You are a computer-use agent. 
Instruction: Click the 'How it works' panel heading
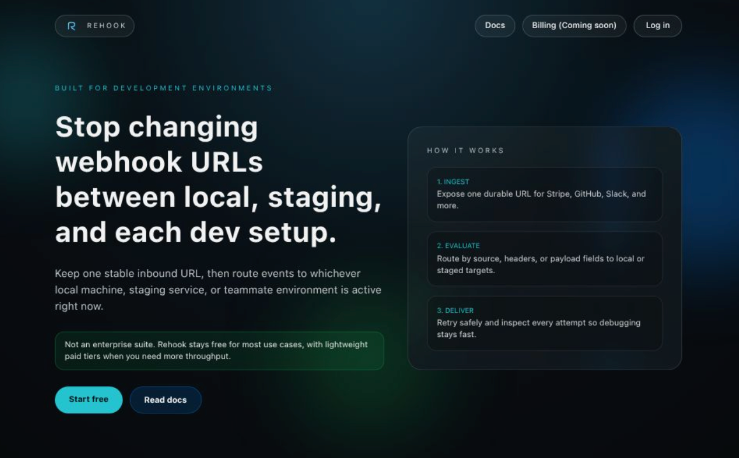click(x=465, y=151)
